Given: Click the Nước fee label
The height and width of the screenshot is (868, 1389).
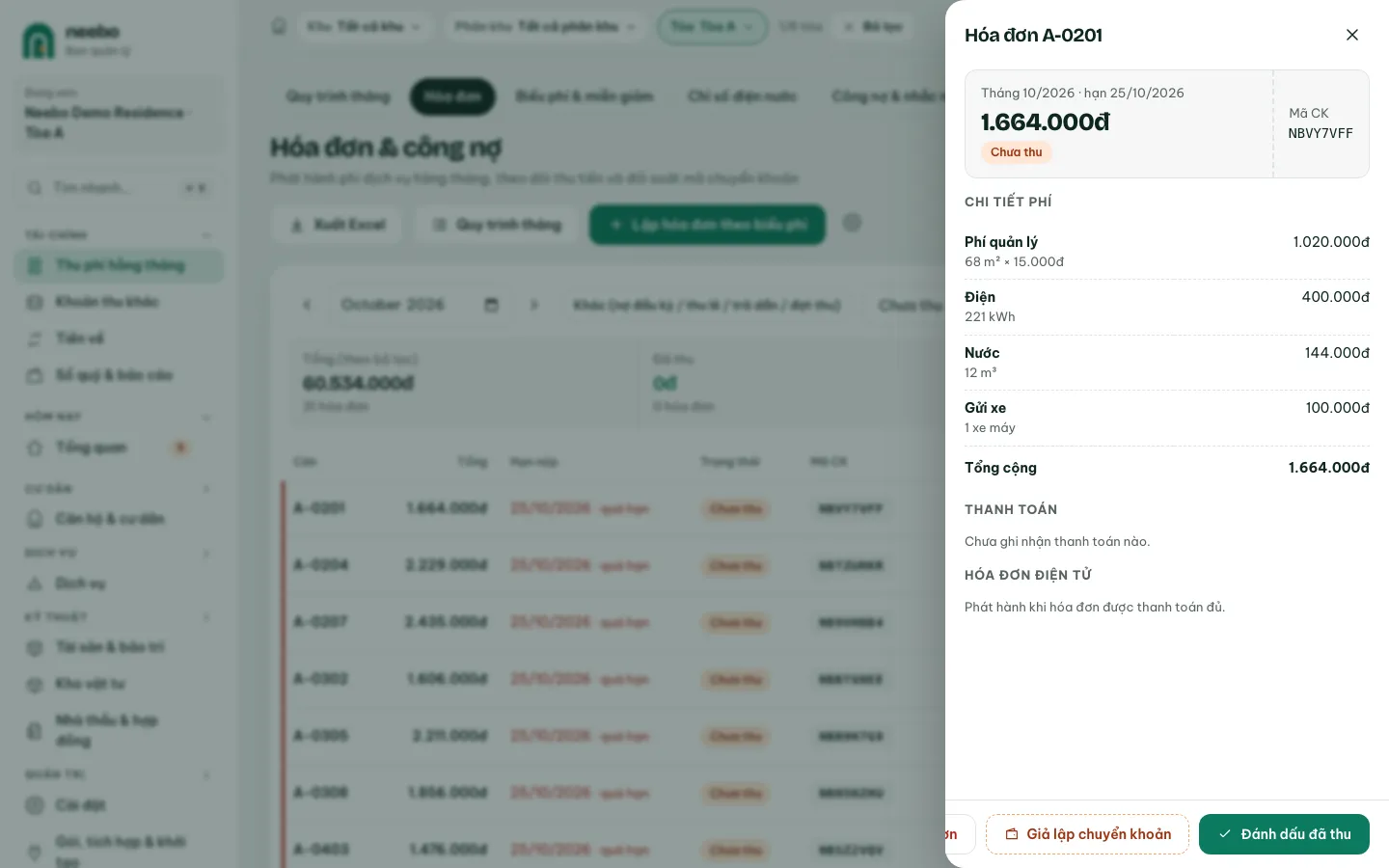Looking at the screenshot, I should pyautogui.click(x=982, y=353).
